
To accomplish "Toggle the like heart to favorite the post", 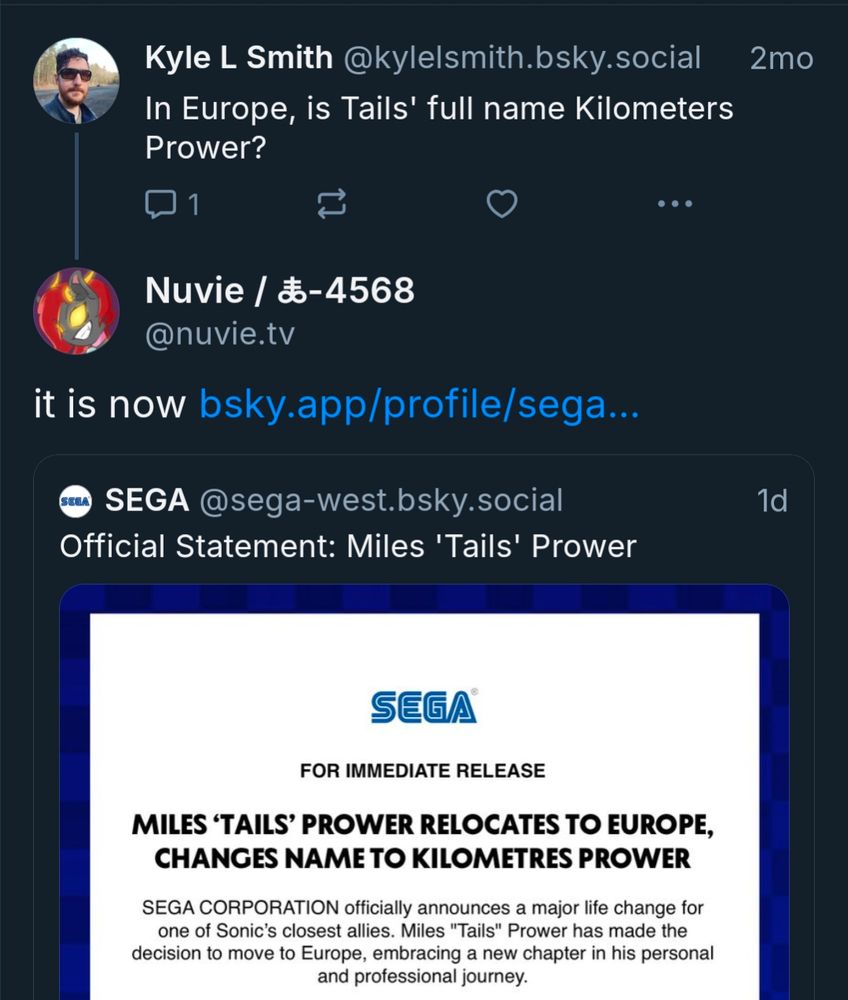I will click(501, 203).
